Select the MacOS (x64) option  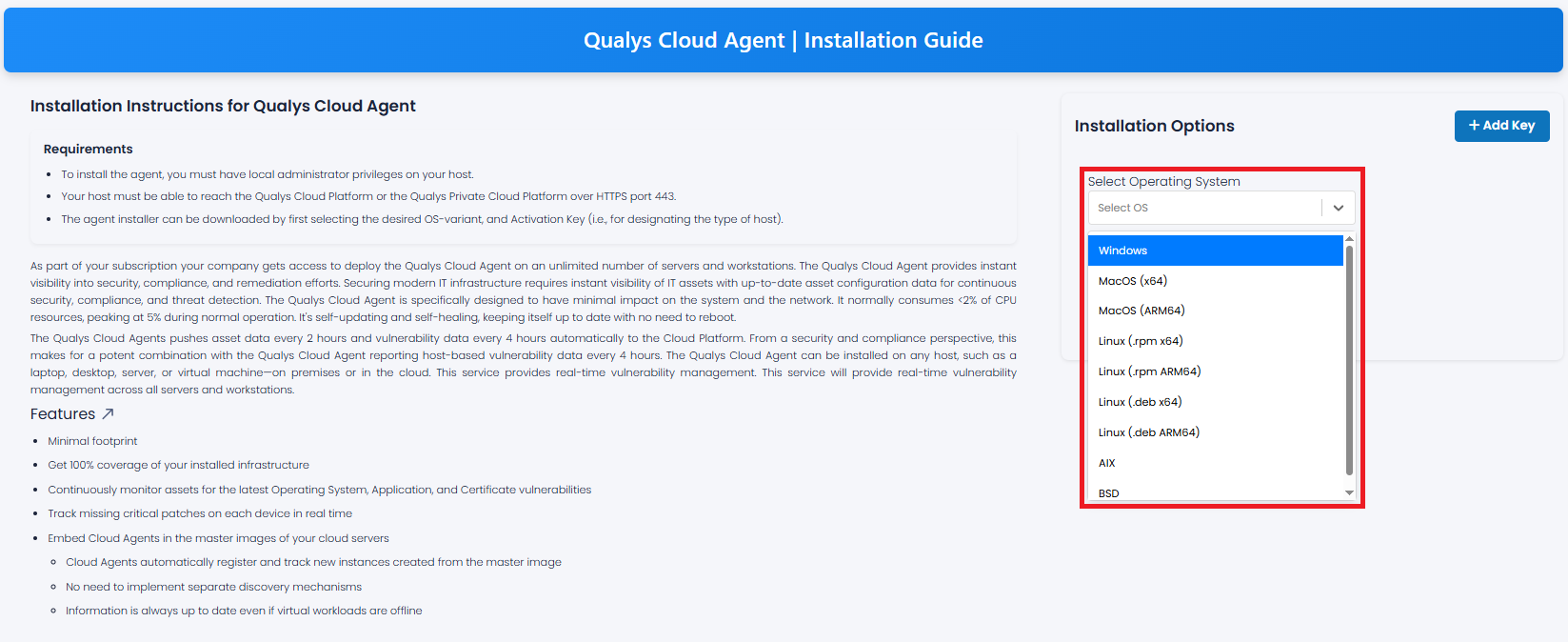[x=1216, y=281]
